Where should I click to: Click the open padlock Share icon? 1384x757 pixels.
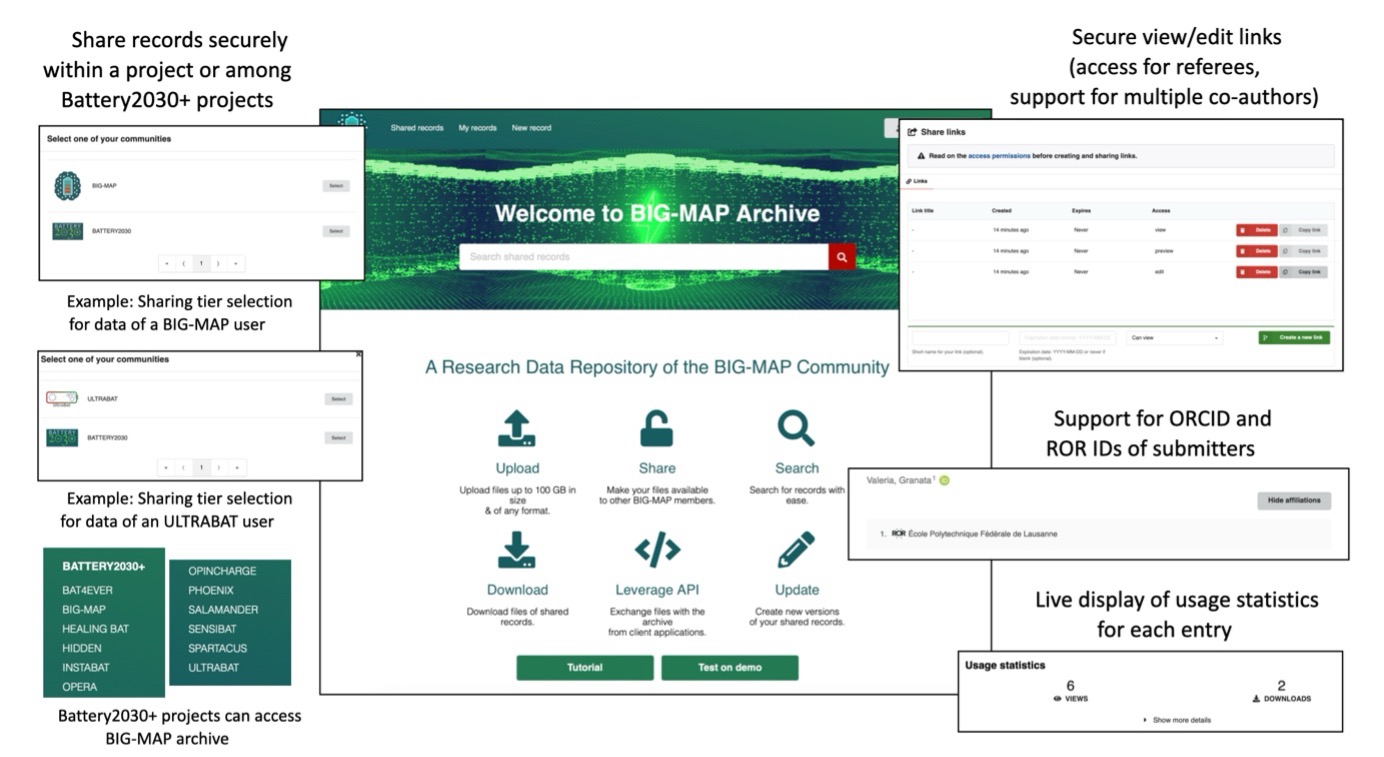(656, 428)
